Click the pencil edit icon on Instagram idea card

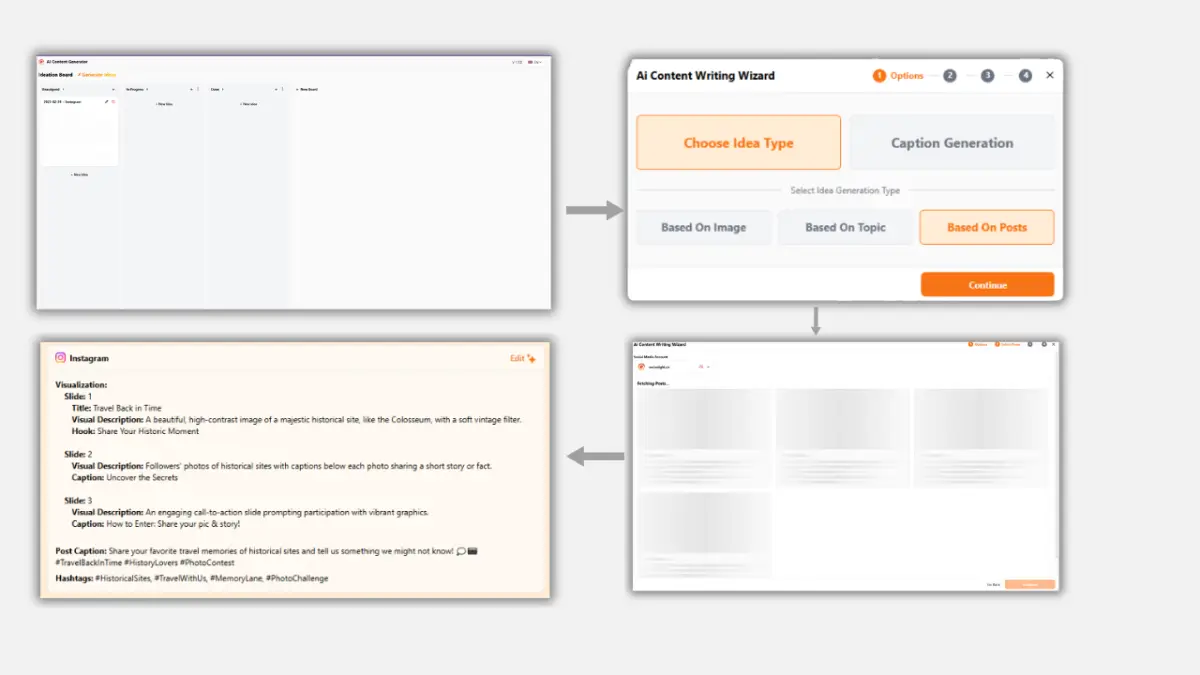(106, 101)
